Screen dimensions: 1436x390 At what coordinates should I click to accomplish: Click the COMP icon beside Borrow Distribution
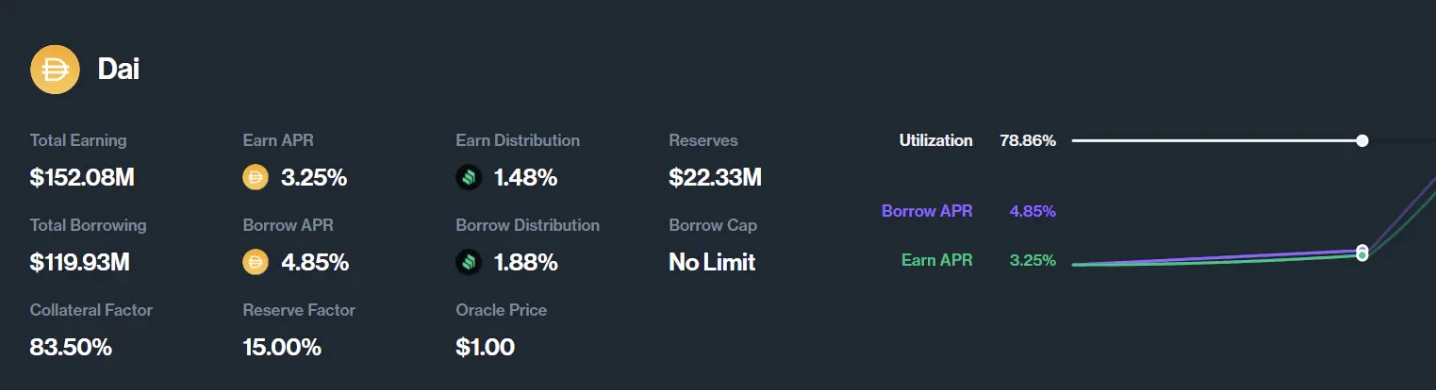coord(469,263)
